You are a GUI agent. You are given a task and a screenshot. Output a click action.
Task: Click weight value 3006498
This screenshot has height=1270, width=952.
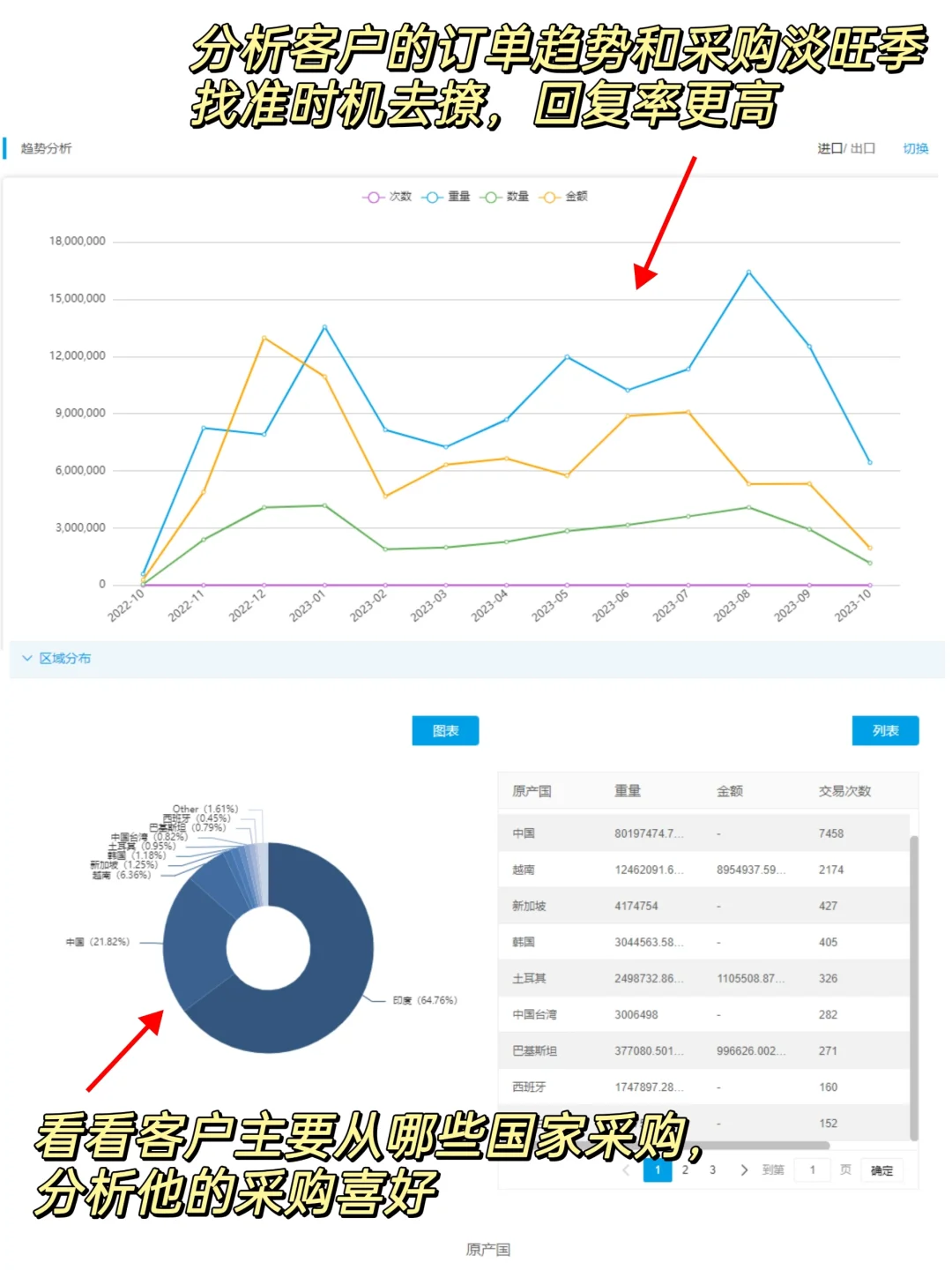(636, 1014)
